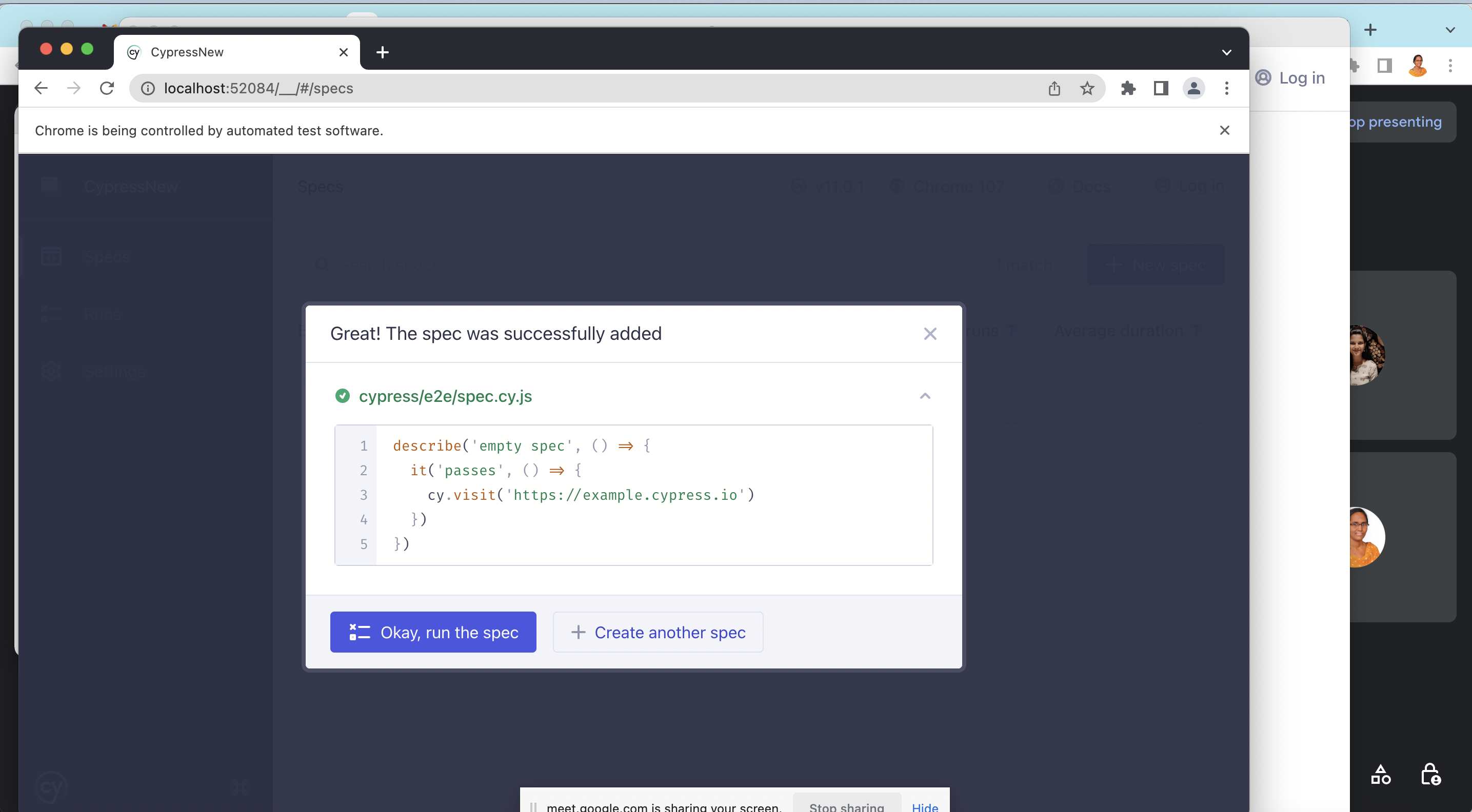Viewport: 1472px width, 812px height.
Task: Open the Chrome profile avatar
Action: click(1193, 89)
